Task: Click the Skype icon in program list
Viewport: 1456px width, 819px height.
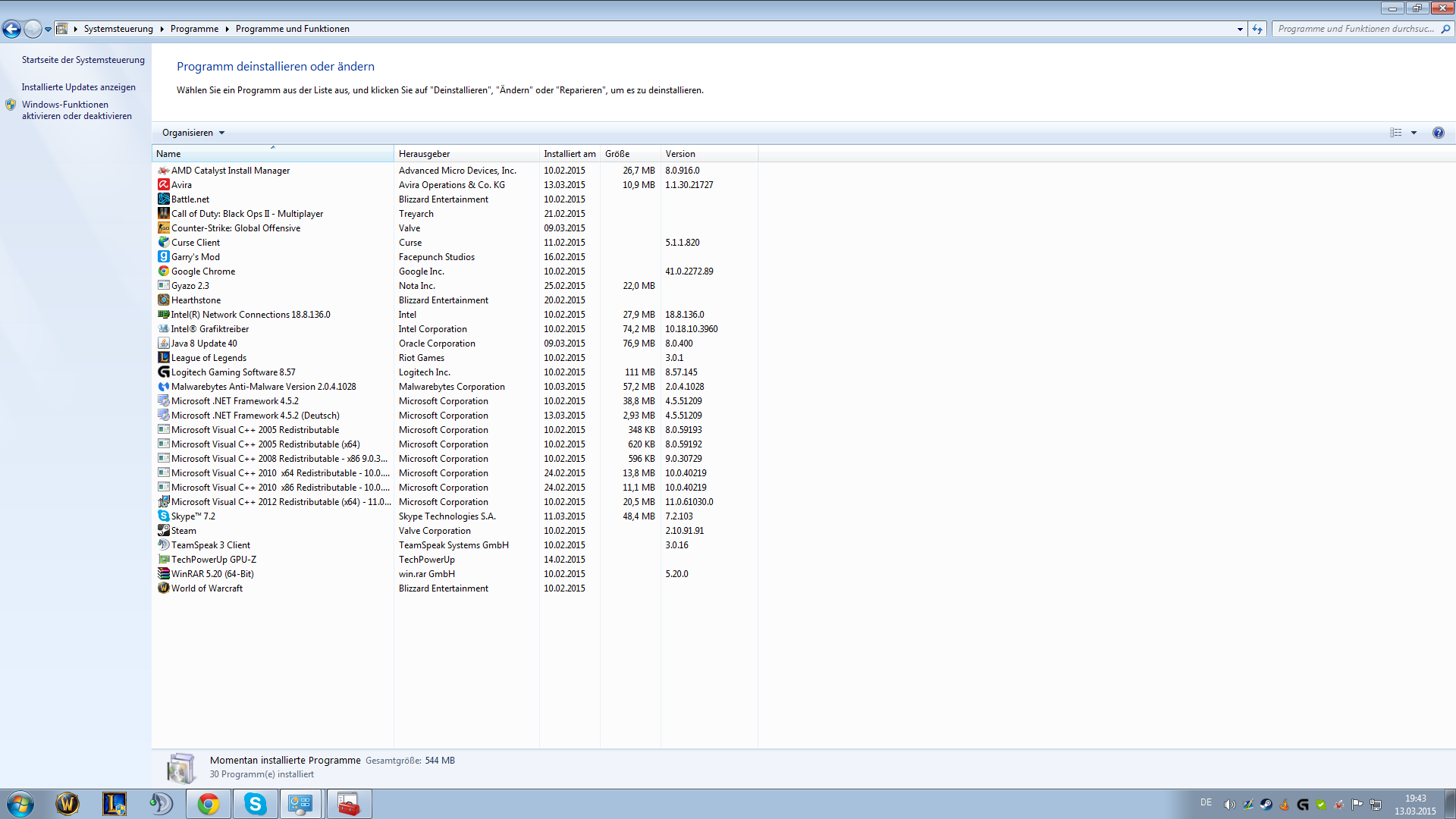Action: tap(163, 516)
